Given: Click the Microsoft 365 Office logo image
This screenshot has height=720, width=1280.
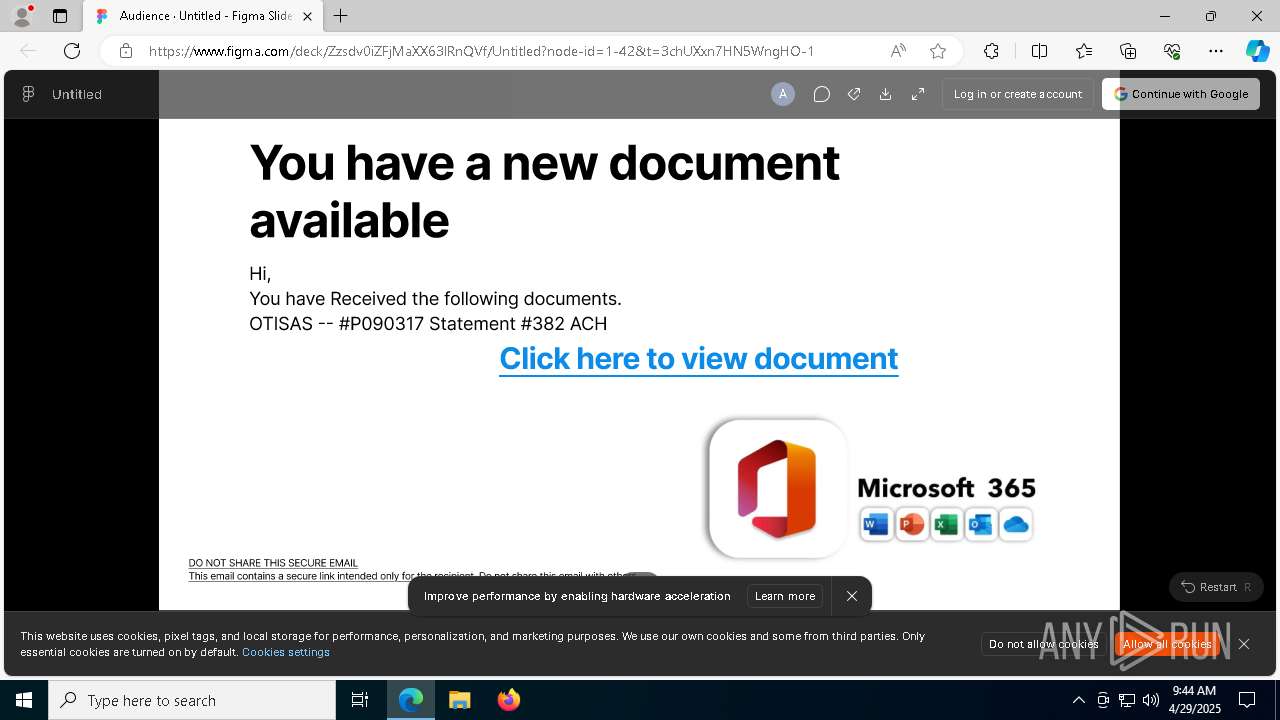Looking at the screenshot, I should (x=777, y=488).
